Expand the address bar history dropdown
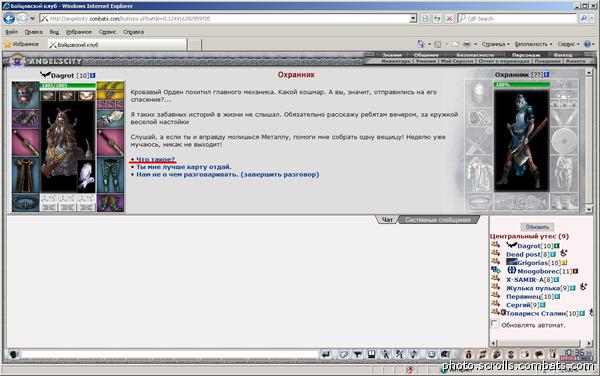Viewport: 600px width, 376px height. click(413, 18)
